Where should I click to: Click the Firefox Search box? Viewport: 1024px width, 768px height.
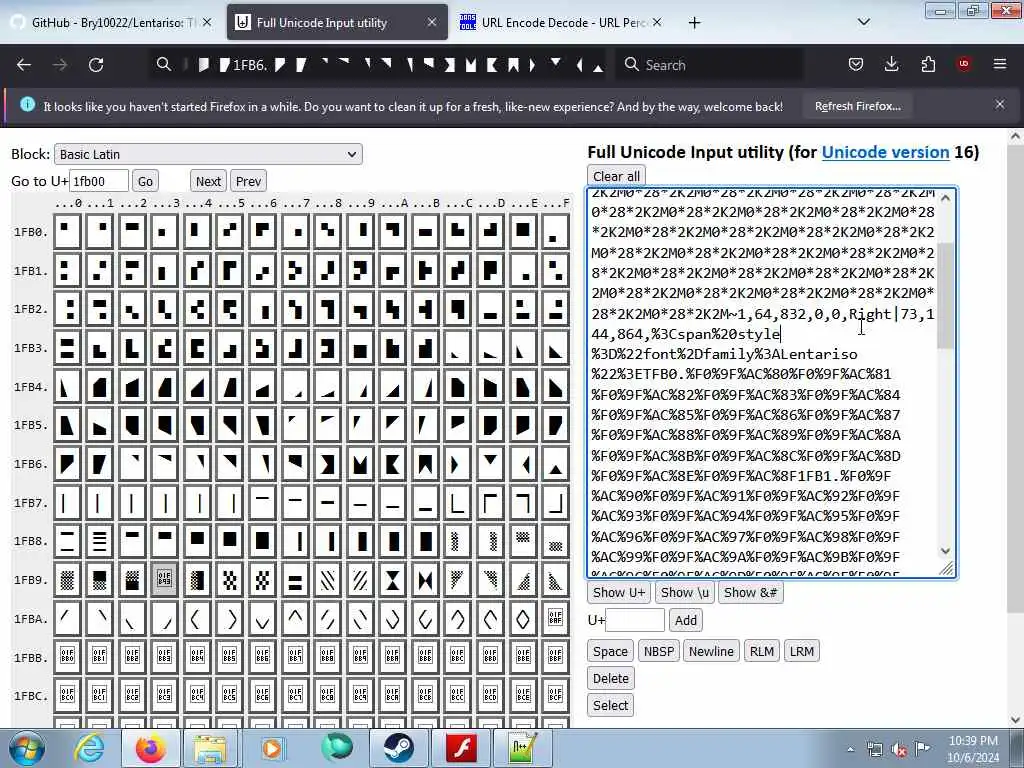tap(709, 65)
